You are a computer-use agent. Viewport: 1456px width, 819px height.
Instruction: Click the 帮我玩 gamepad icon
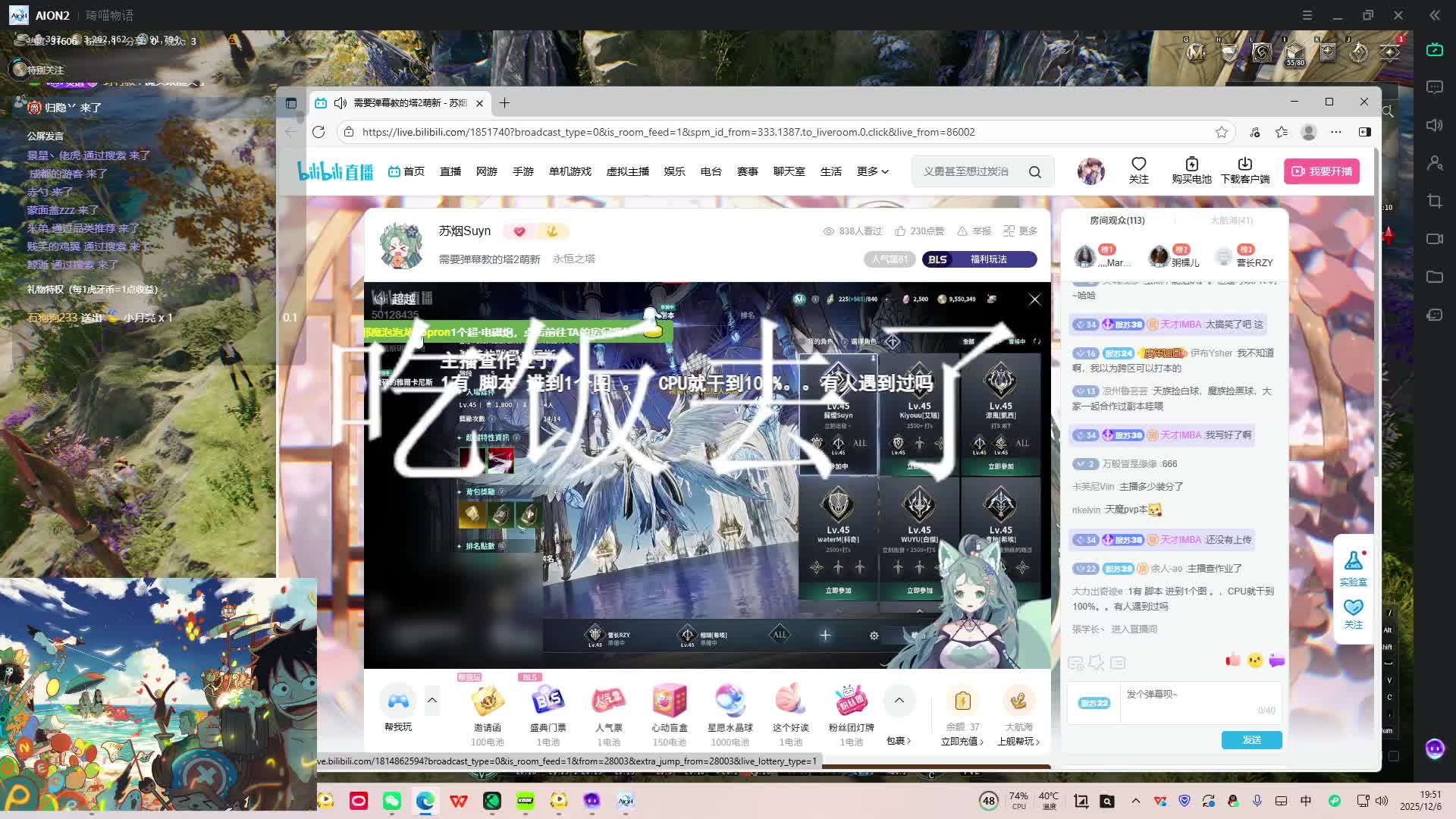click(397, 701)
